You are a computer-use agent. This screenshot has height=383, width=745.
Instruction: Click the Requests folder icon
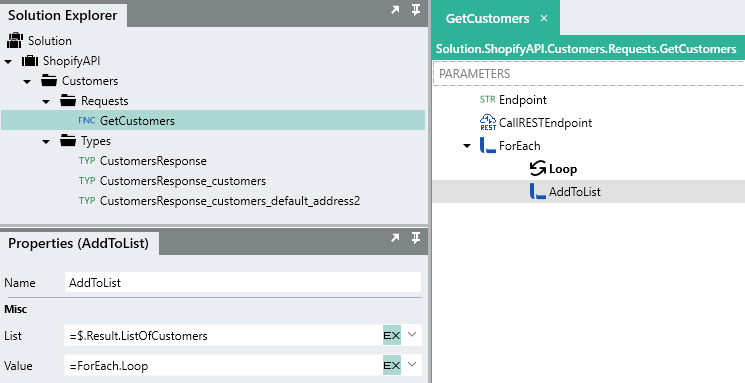pyautogui.click(x=68, y=101)
